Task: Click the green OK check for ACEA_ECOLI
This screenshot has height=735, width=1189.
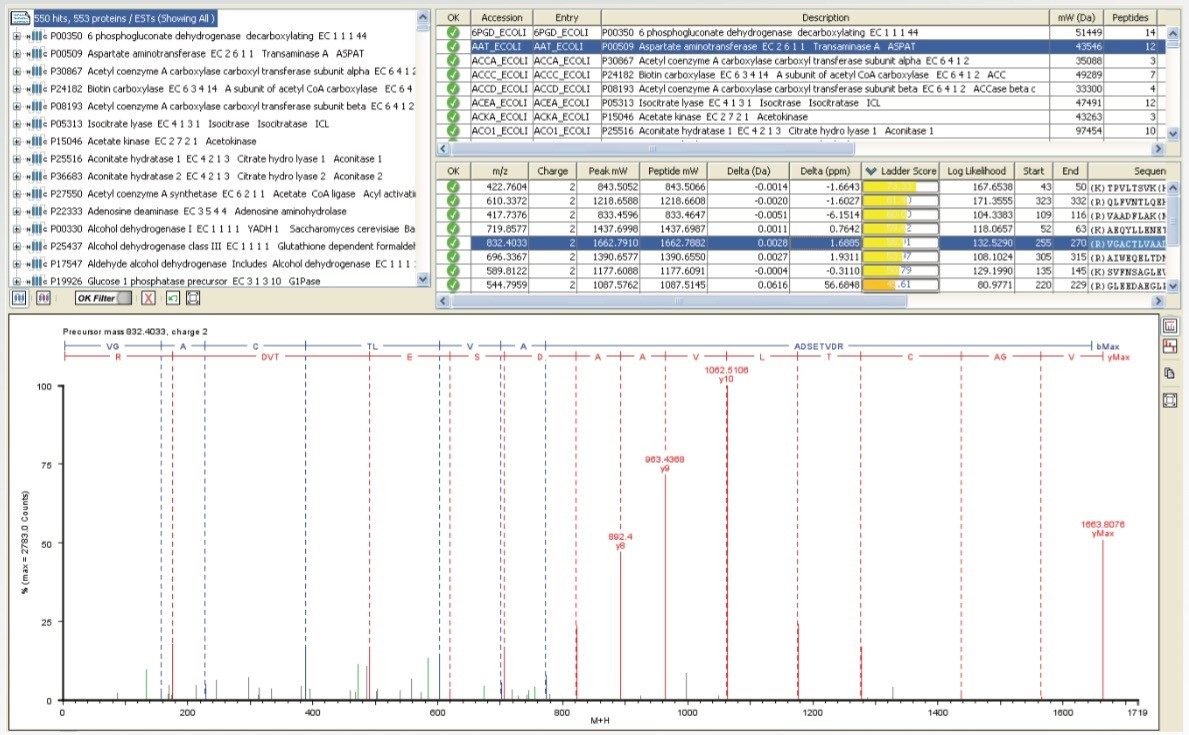Action: (453, 102)
